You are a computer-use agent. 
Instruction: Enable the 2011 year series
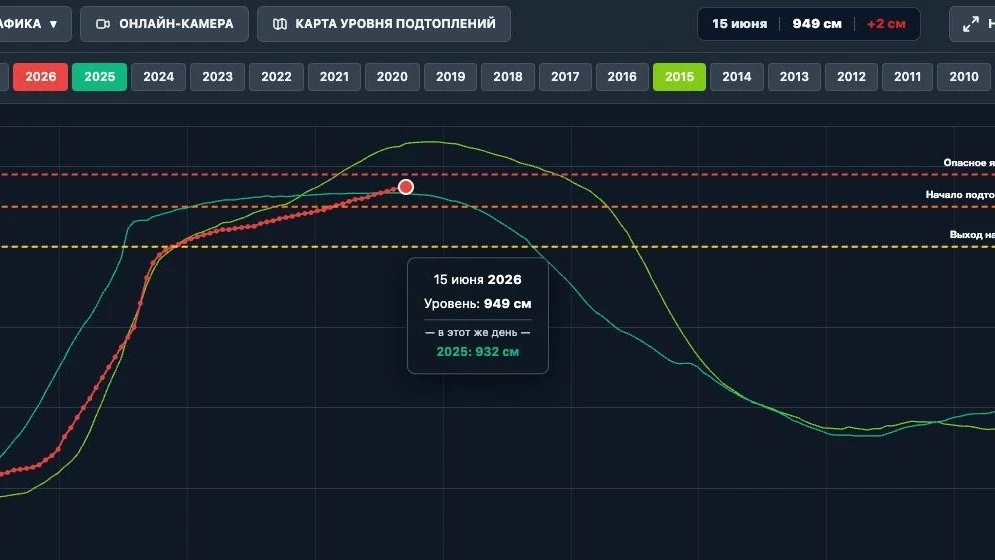pos(907,77)
